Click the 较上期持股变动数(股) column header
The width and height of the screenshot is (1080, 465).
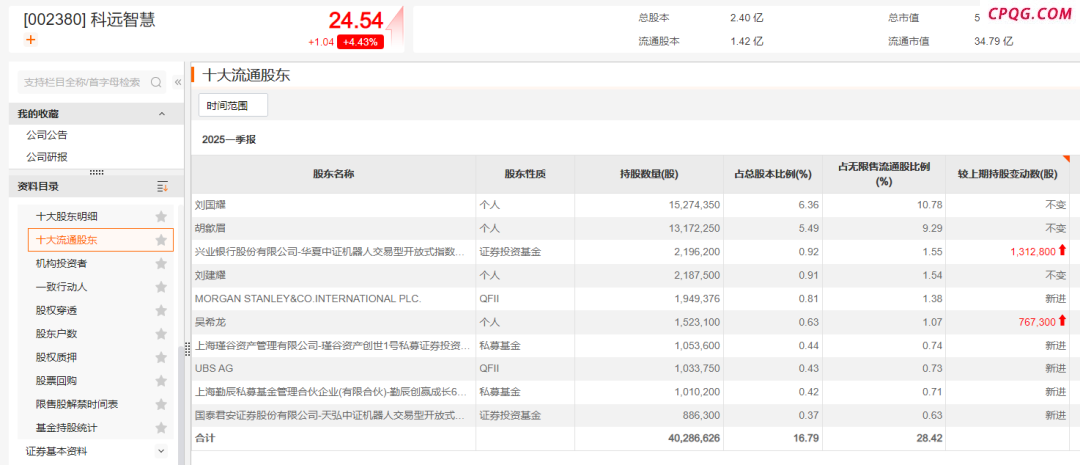click(x=1007, y=174)
